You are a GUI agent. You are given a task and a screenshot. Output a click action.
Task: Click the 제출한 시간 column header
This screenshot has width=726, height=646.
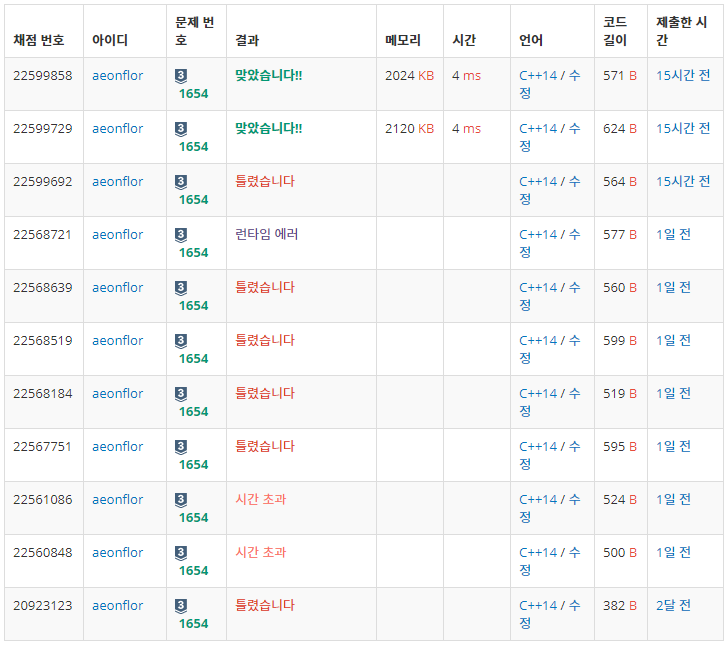682,31
